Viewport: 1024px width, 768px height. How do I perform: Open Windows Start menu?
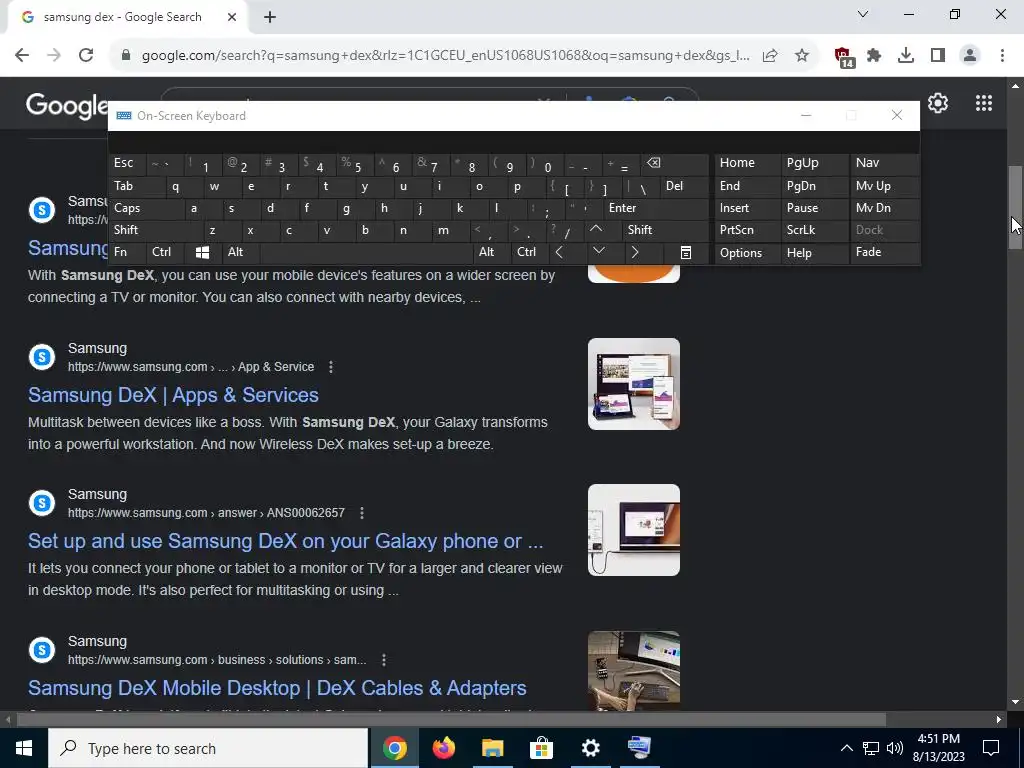[x=24, y=748]
